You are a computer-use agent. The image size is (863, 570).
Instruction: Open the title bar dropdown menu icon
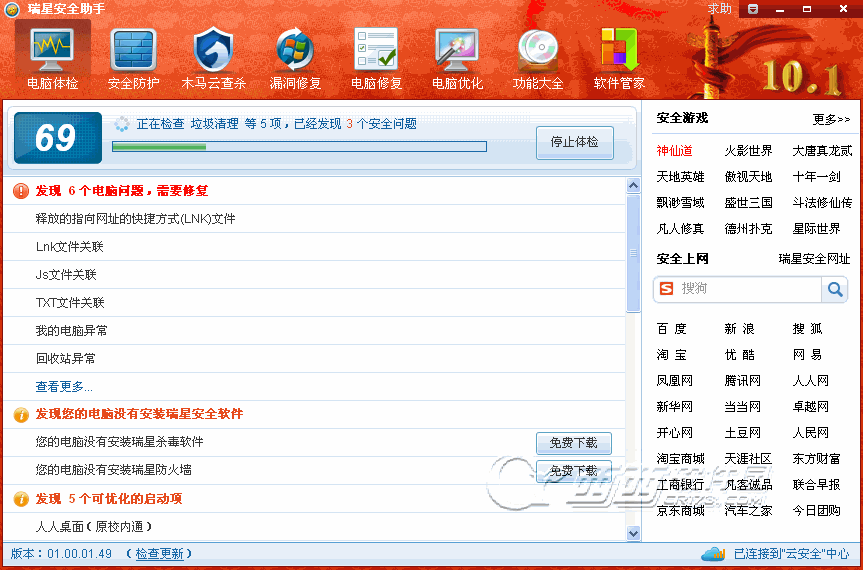(x=753, y=9)
